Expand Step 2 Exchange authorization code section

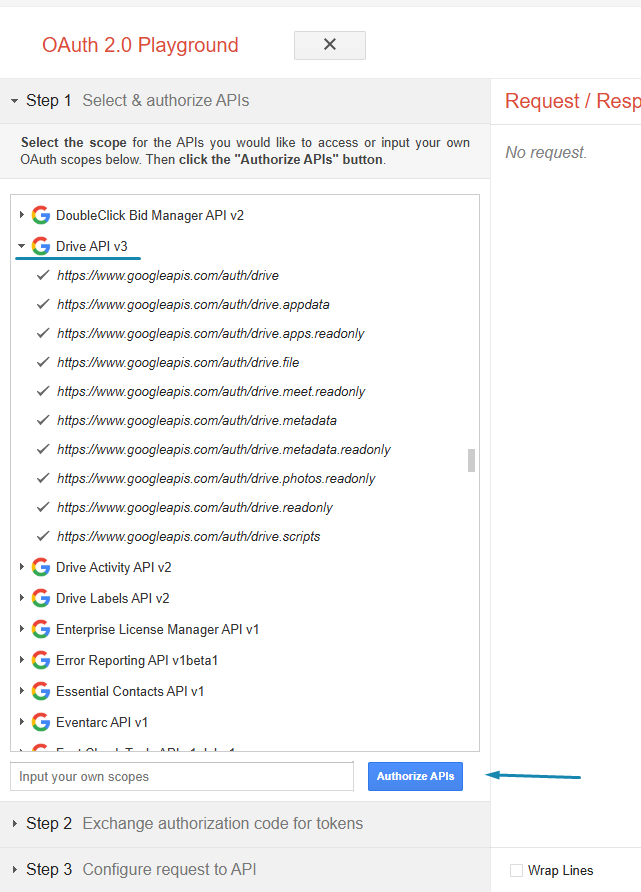[15, 824]
